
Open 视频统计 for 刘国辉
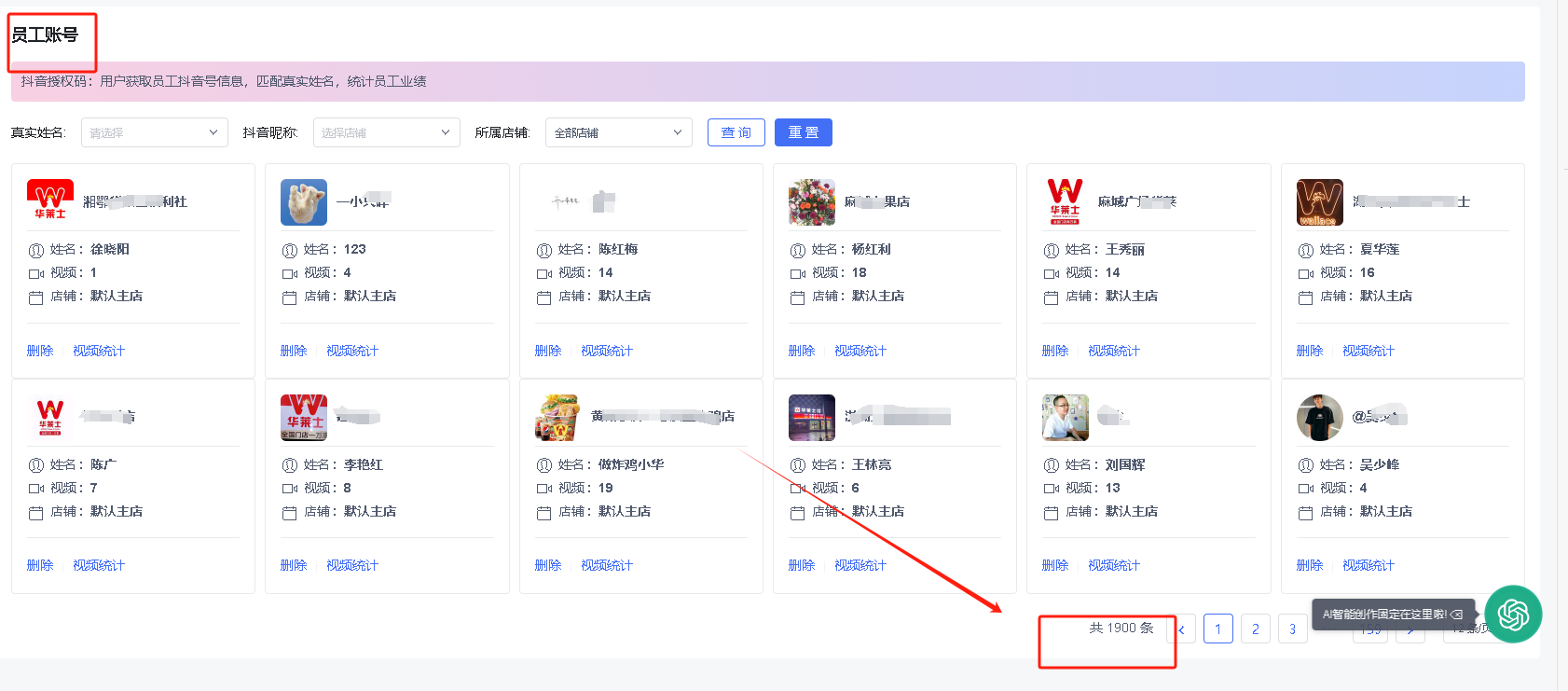[1114, 565]
